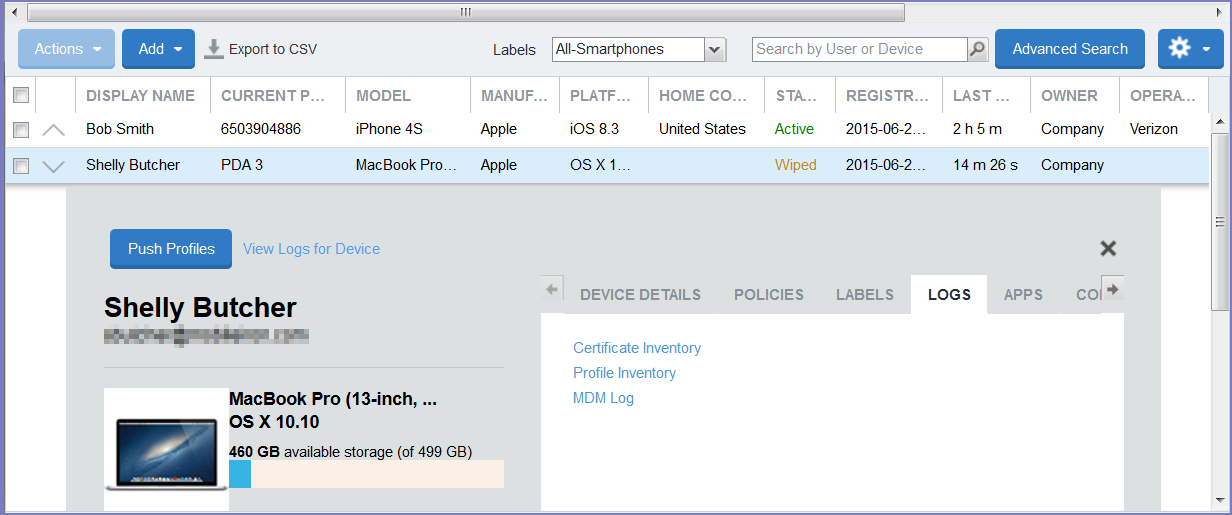The width and height of the screenshot is (1232, 515).
Task: Switch to the Policies tab
Action: [768, 295]
